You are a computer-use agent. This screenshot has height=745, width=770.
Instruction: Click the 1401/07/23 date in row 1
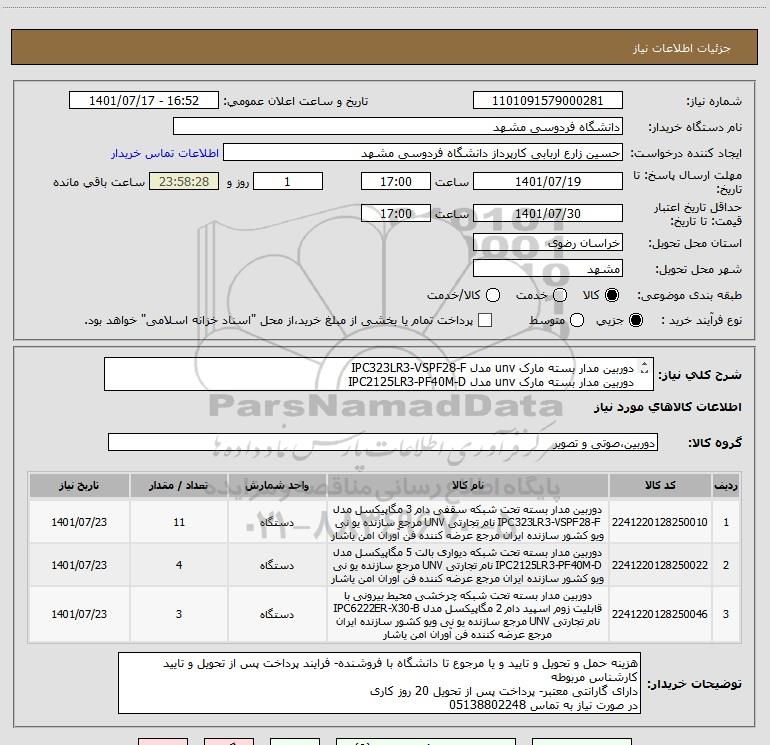pyautogui.click(x=79, y=522)
